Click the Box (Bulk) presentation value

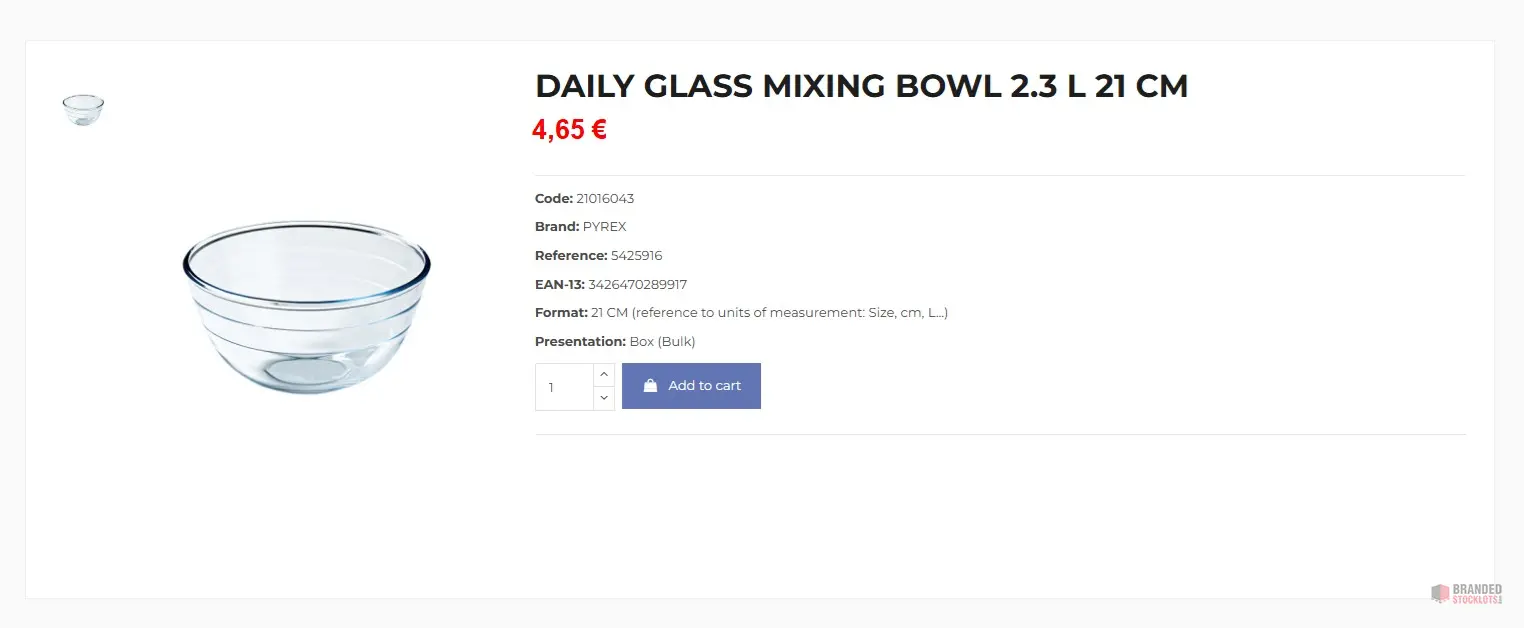coord(662,342)
